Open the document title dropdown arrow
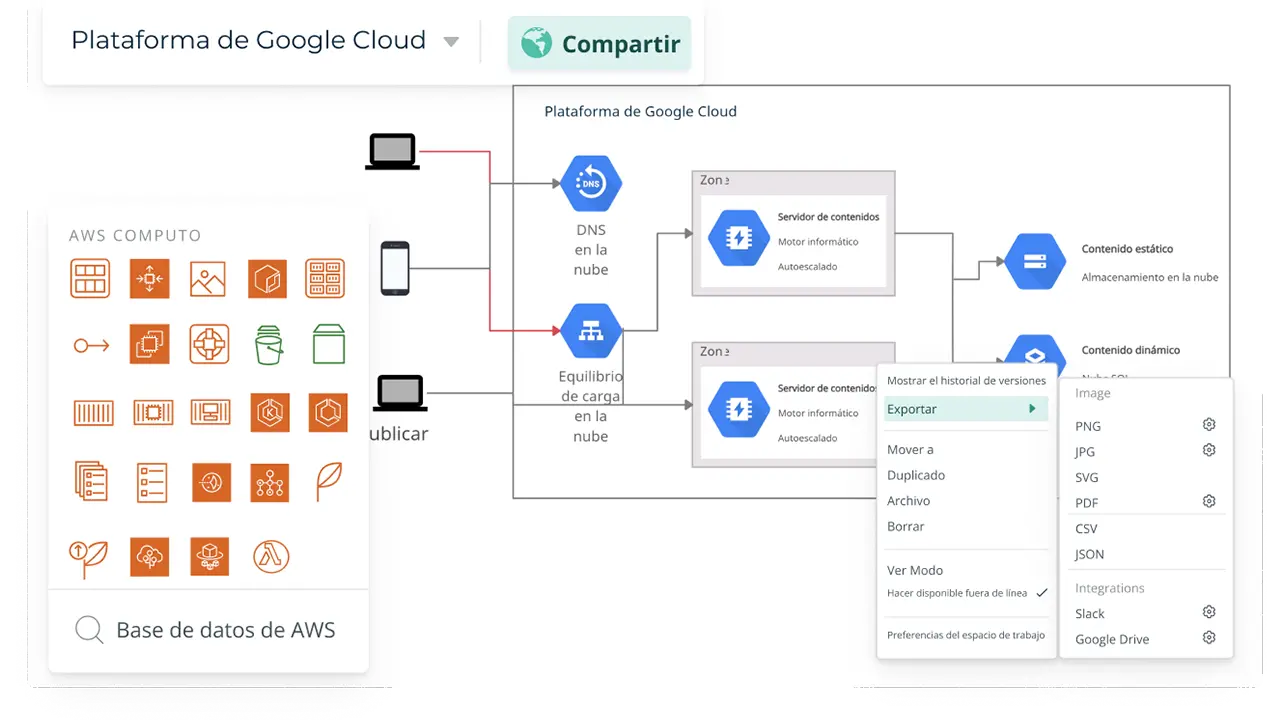Viewport: 1280px width, 720px height. tap(451, 42)
